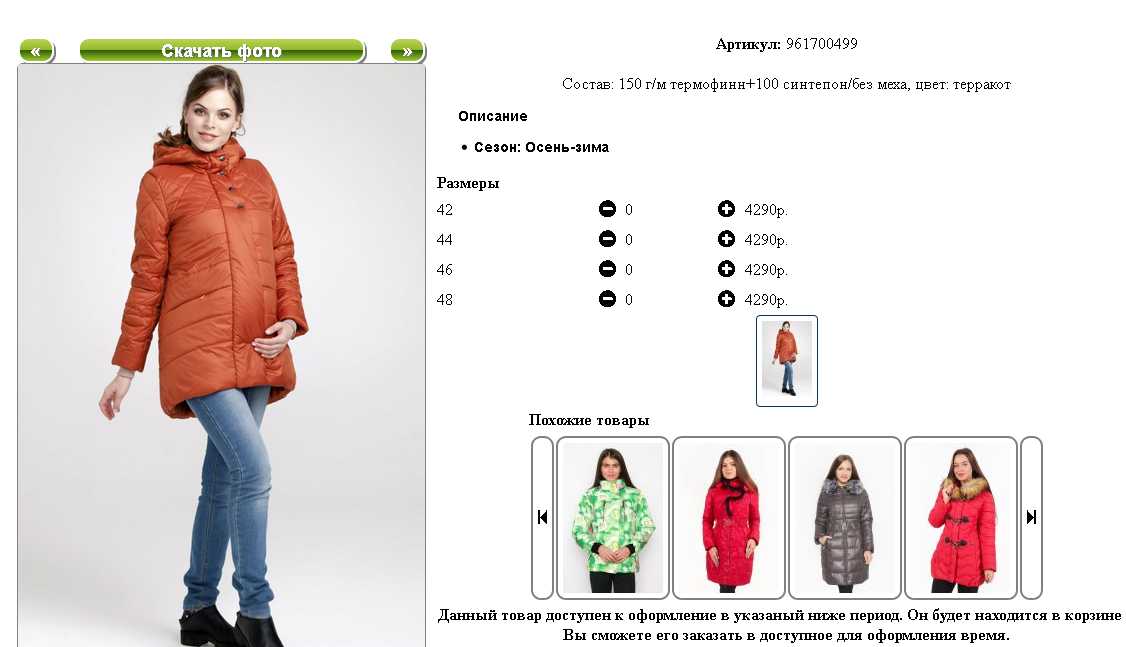Open the green patterned jacket product

click(613, 518)
